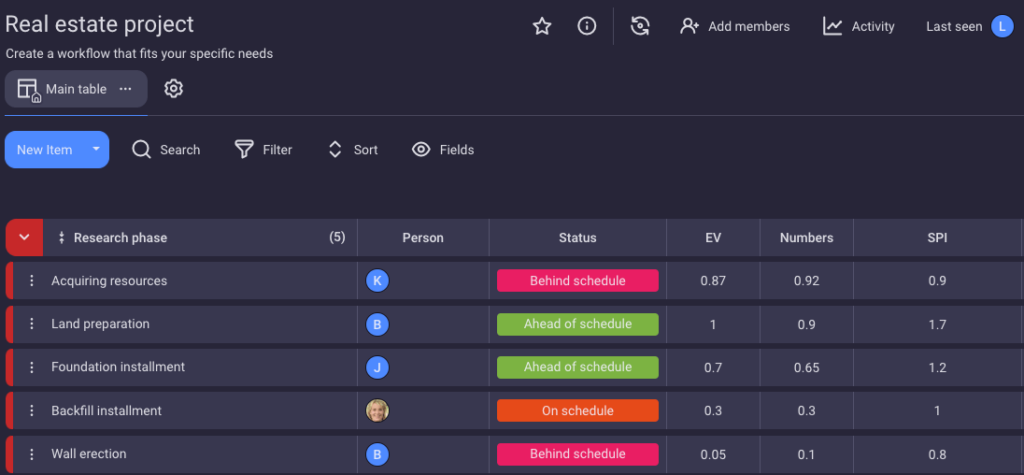Open the project info icon
Viewport: 1024px width, 475px height.
point(587,27)
